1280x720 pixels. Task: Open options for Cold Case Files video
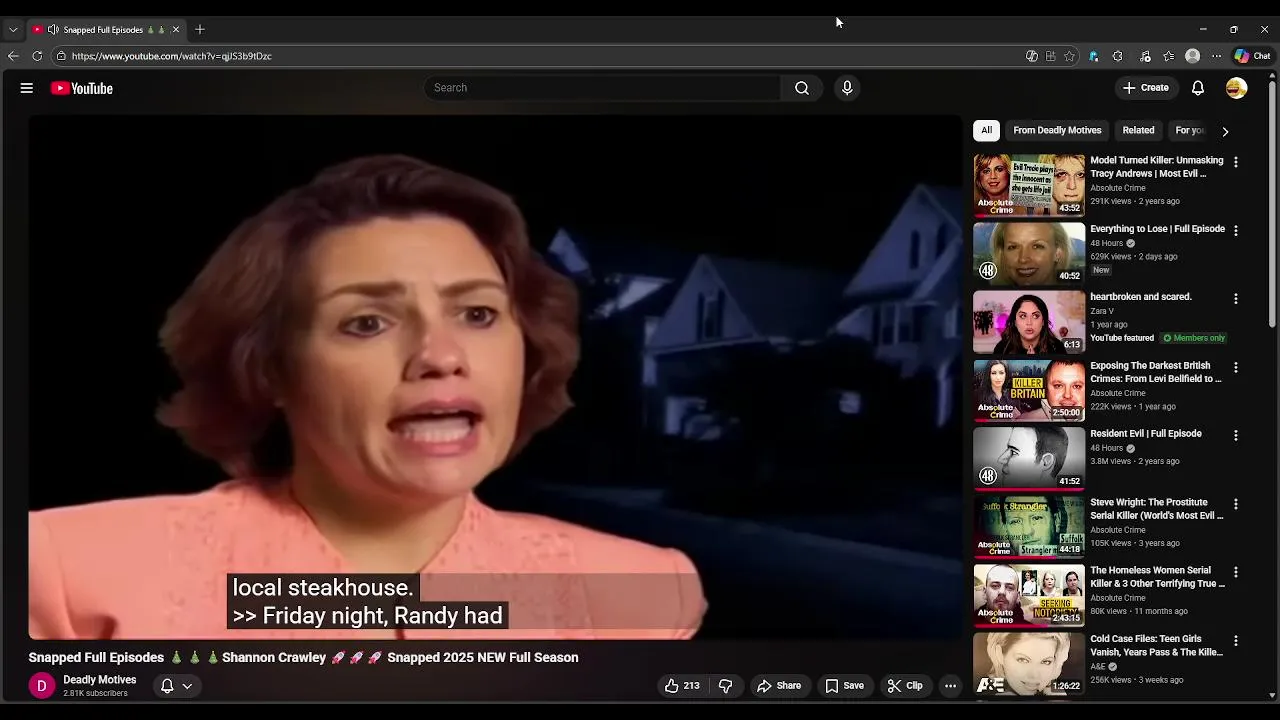[x=1235, y=640]
